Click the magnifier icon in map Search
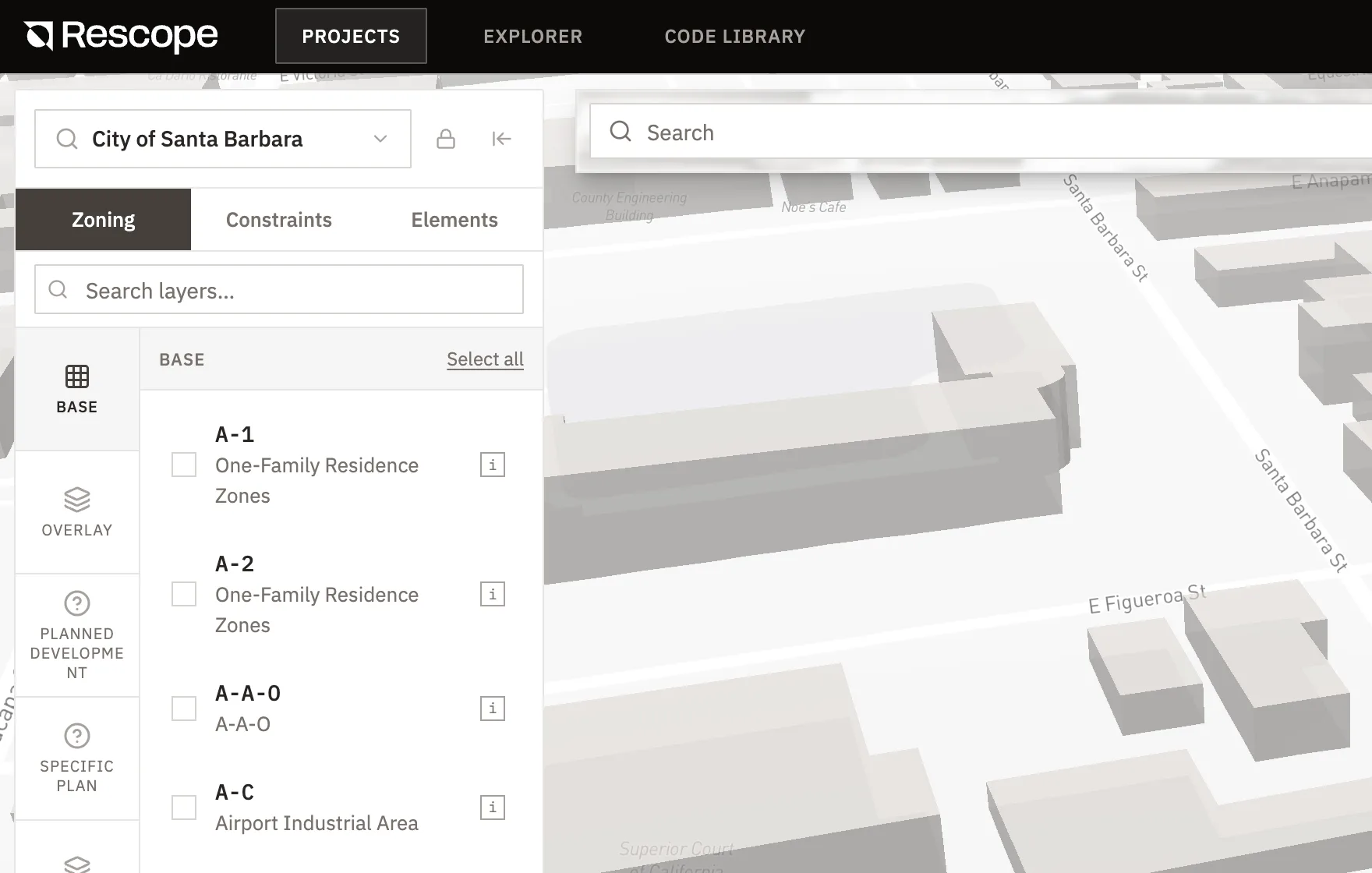Viewport: 1372px width, 873px height. pos(621,131)
